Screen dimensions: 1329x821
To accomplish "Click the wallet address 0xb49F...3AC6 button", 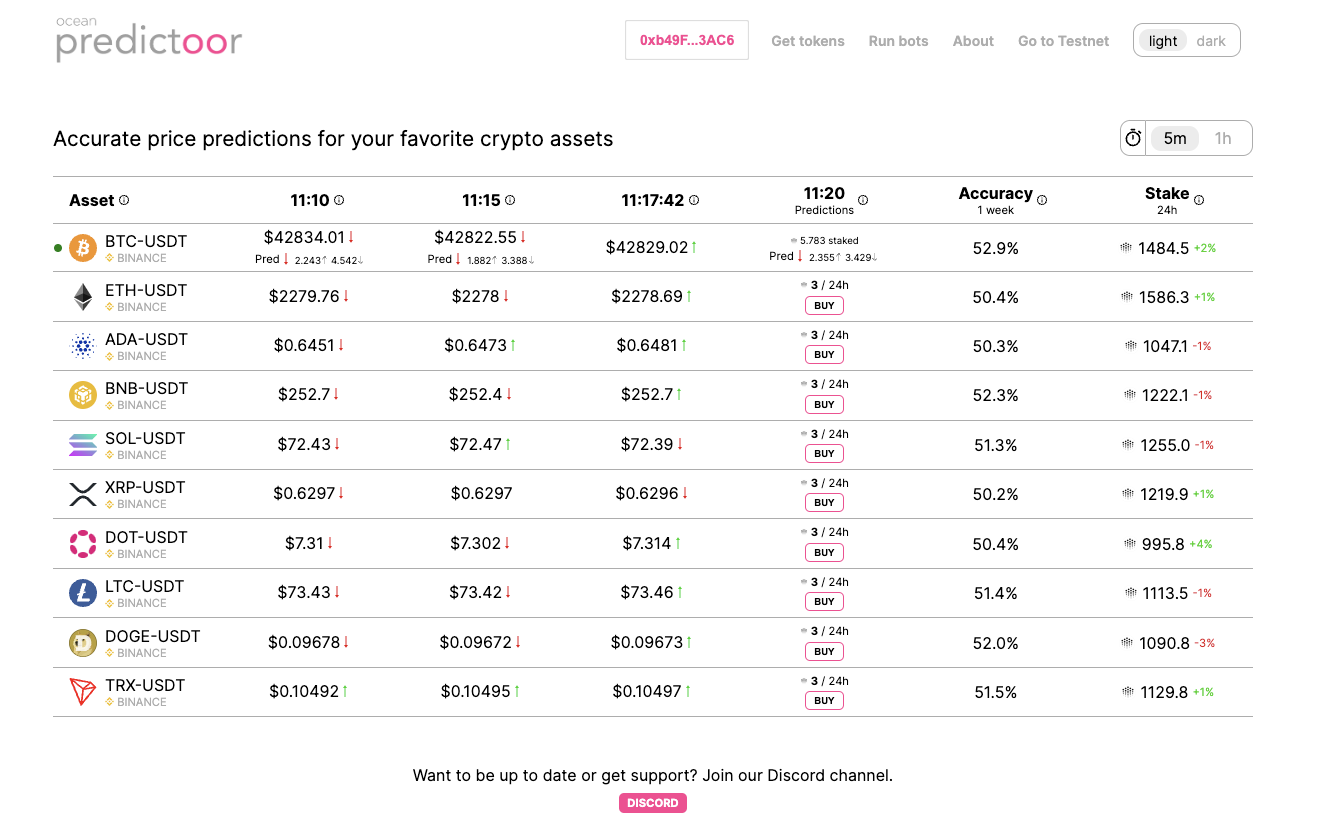I will [x=687, y=40].
